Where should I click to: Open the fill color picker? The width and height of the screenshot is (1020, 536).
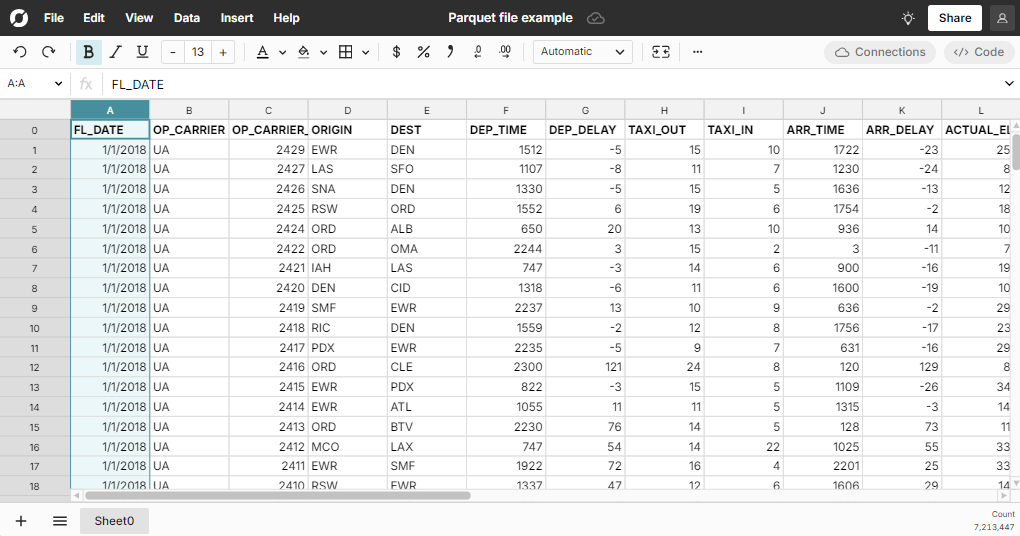pos(304,52)
